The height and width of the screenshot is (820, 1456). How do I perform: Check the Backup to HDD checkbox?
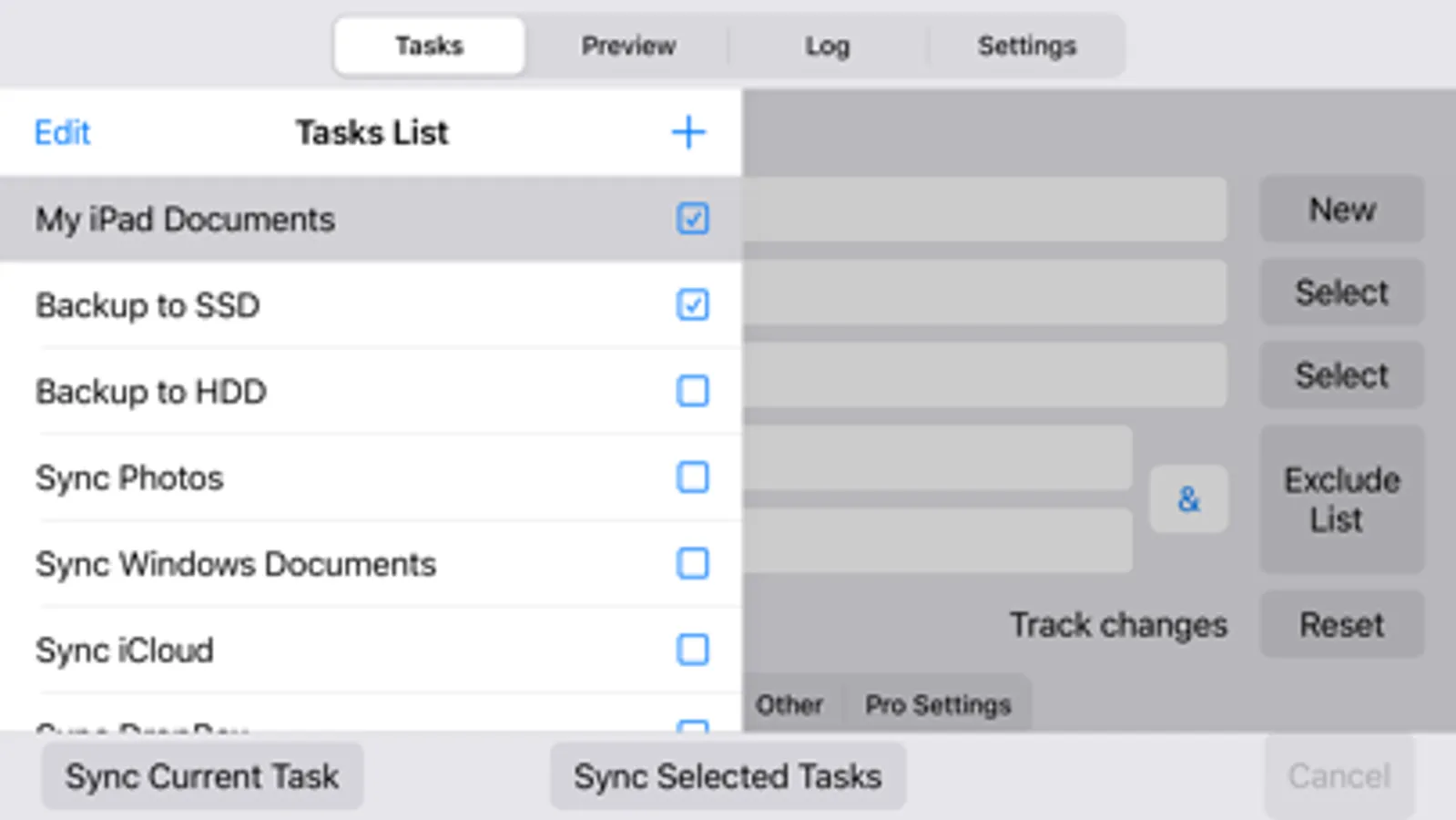click(x=692, y=391)
